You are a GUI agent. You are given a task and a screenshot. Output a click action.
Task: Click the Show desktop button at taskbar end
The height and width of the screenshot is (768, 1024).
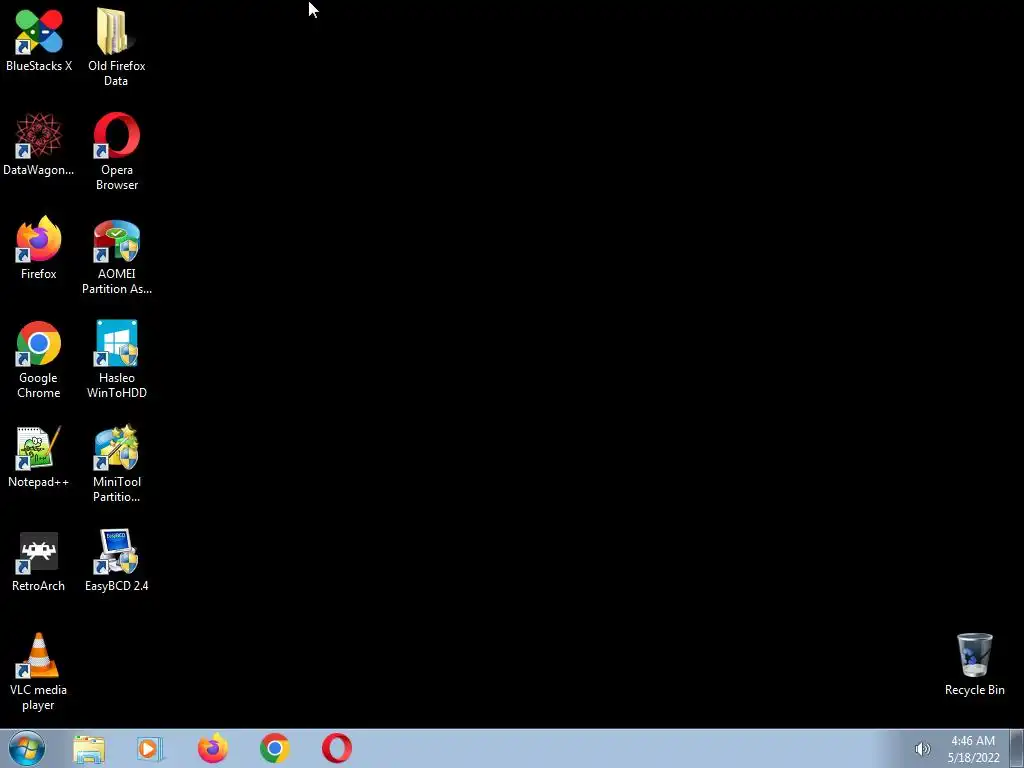point(1017,748)
